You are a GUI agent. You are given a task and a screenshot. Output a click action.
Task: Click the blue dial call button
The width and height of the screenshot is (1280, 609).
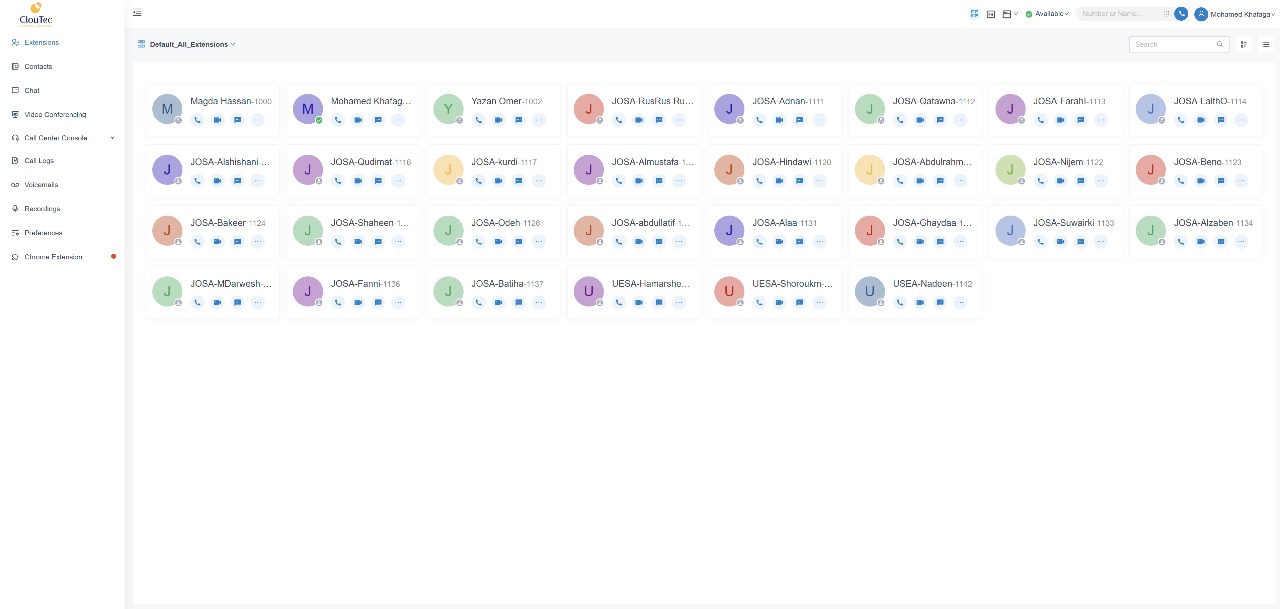(1181, 14)
